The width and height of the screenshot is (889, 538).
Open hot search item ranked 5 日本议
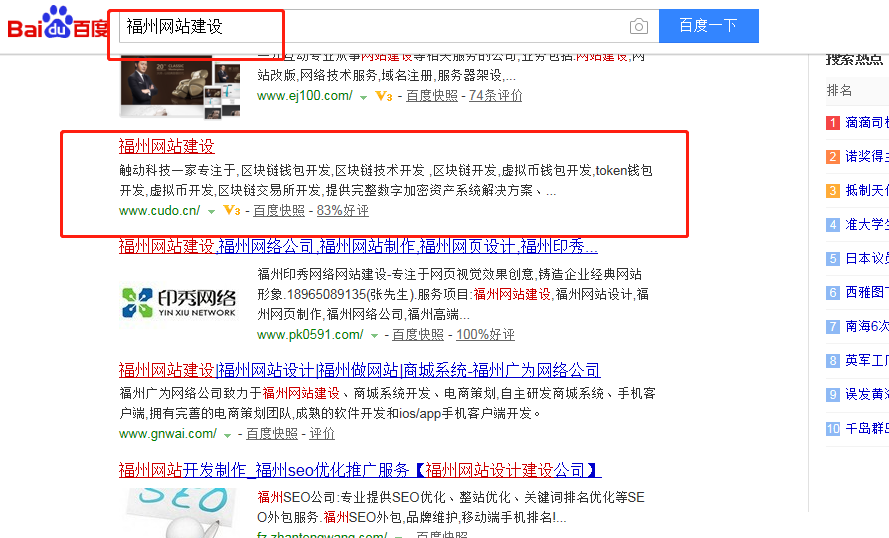click(867, 259)
